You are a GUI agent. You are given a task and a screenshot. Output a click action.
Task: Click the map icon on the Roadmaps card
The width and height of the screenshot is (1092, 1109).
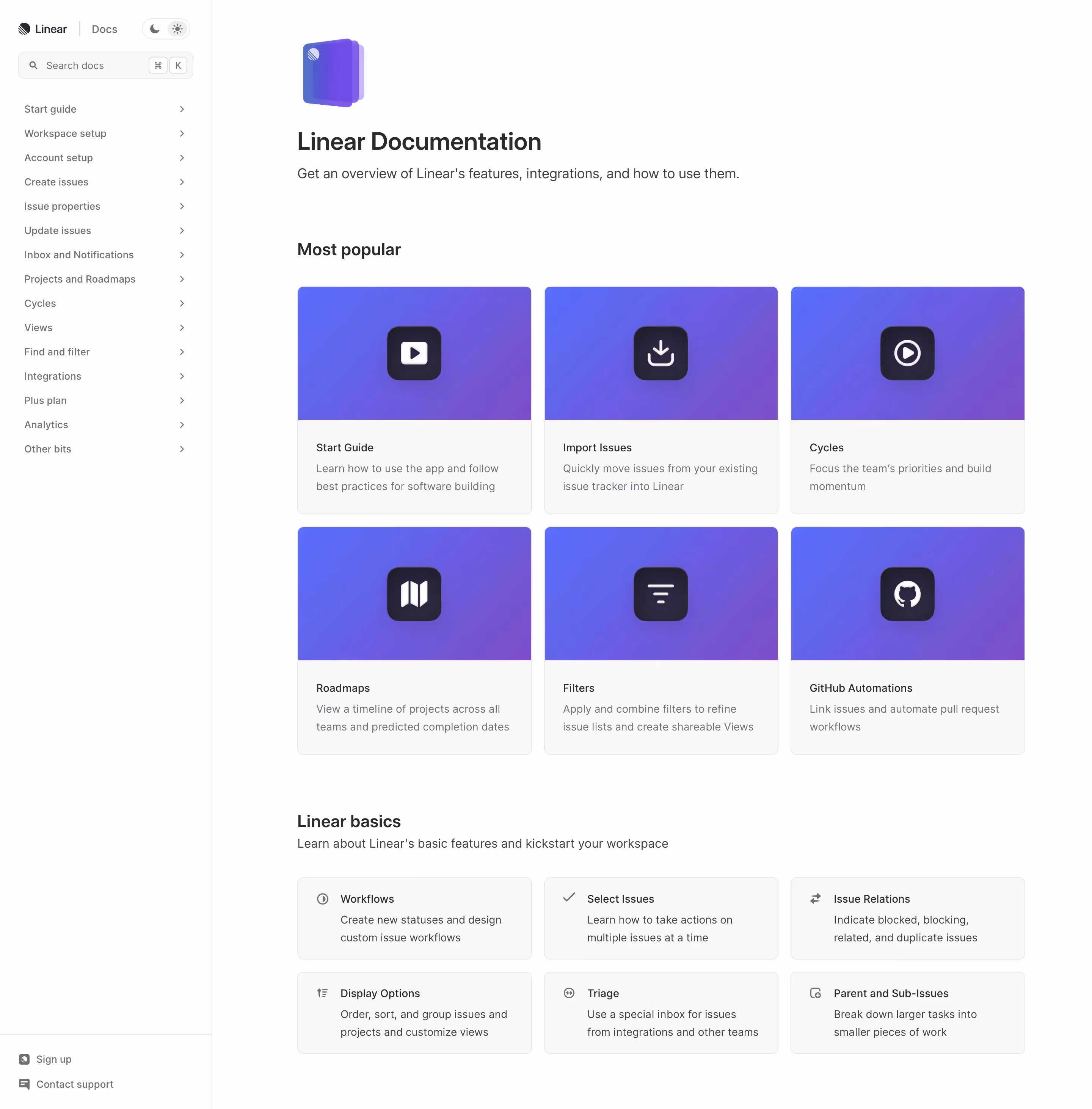click(x=414, y=594)
